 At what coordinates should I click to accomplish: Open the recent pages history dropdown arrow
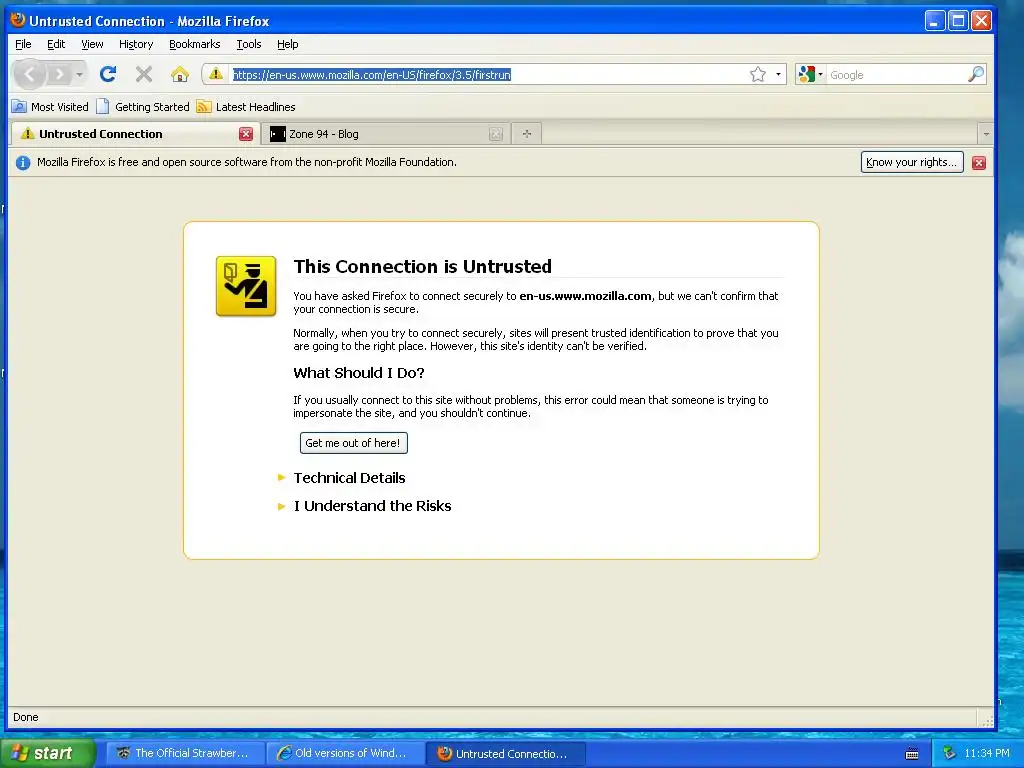coord(79,74)
